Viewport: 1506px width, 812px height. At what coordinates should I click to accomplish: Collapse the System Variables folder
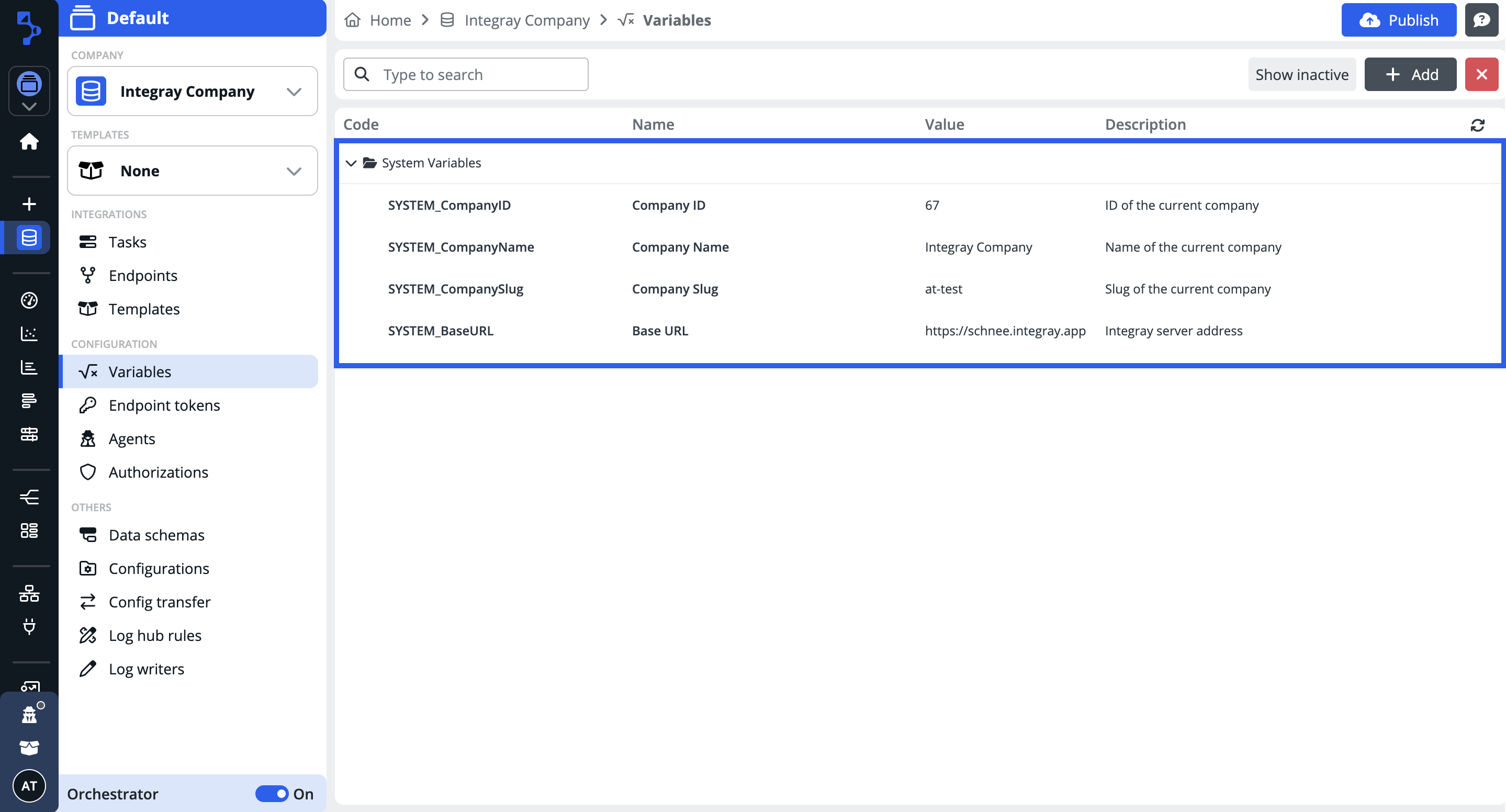pyautogui.click(x=351, y=163)
